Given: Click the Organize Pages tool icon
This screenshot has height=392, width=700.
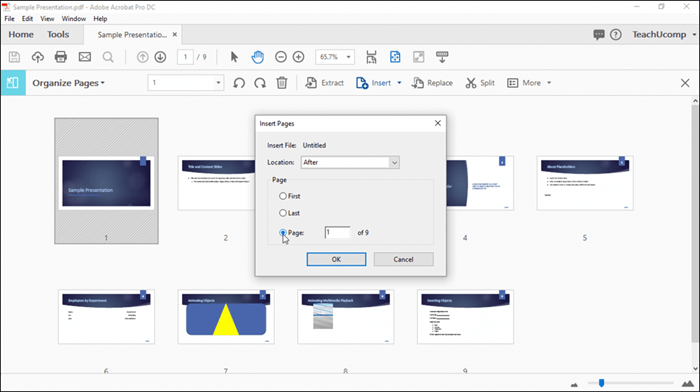Looking at the screenshot, I should click(13, 83).
